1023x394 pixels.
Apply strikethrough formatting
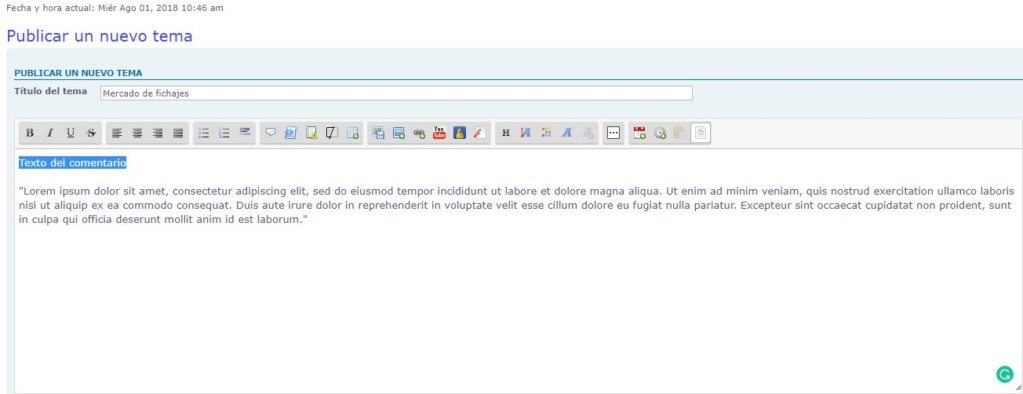tap(91, 133)
